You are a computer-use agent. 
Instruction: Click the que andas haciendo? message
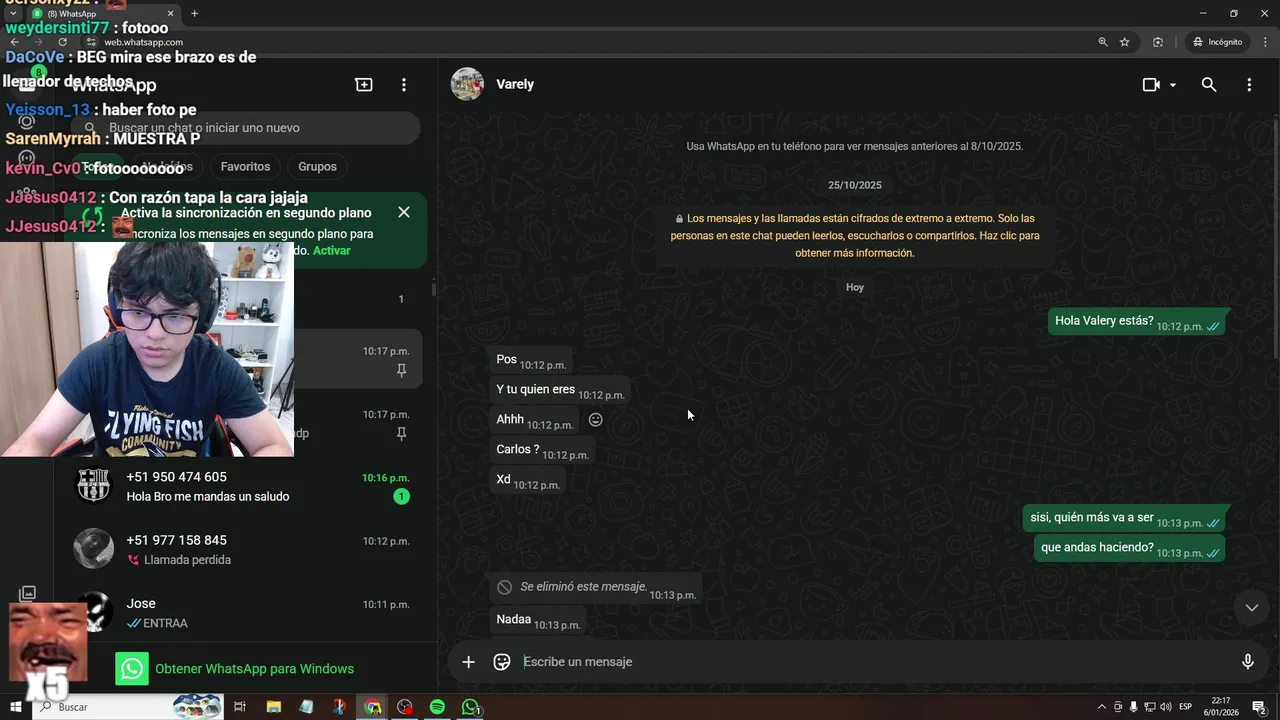coord(1130,549)
